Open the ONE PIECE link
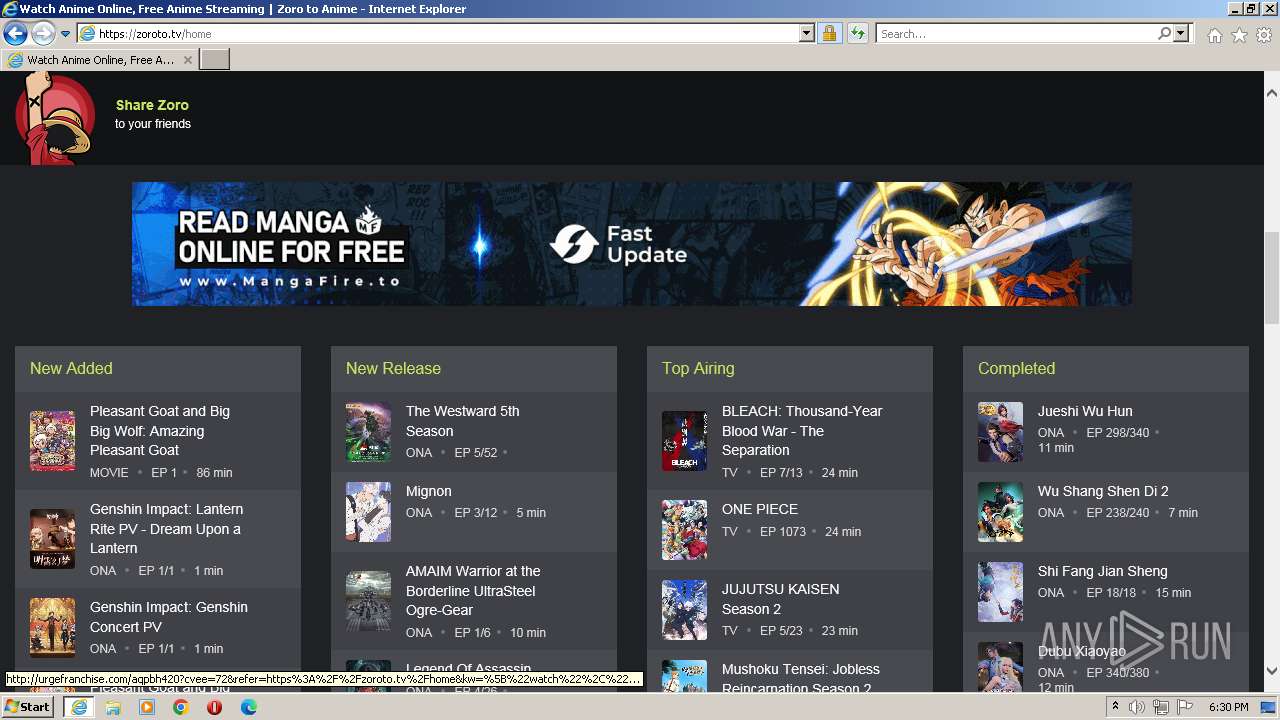Viewport: 1280px width, 720px height. click(x=760, y=509)
